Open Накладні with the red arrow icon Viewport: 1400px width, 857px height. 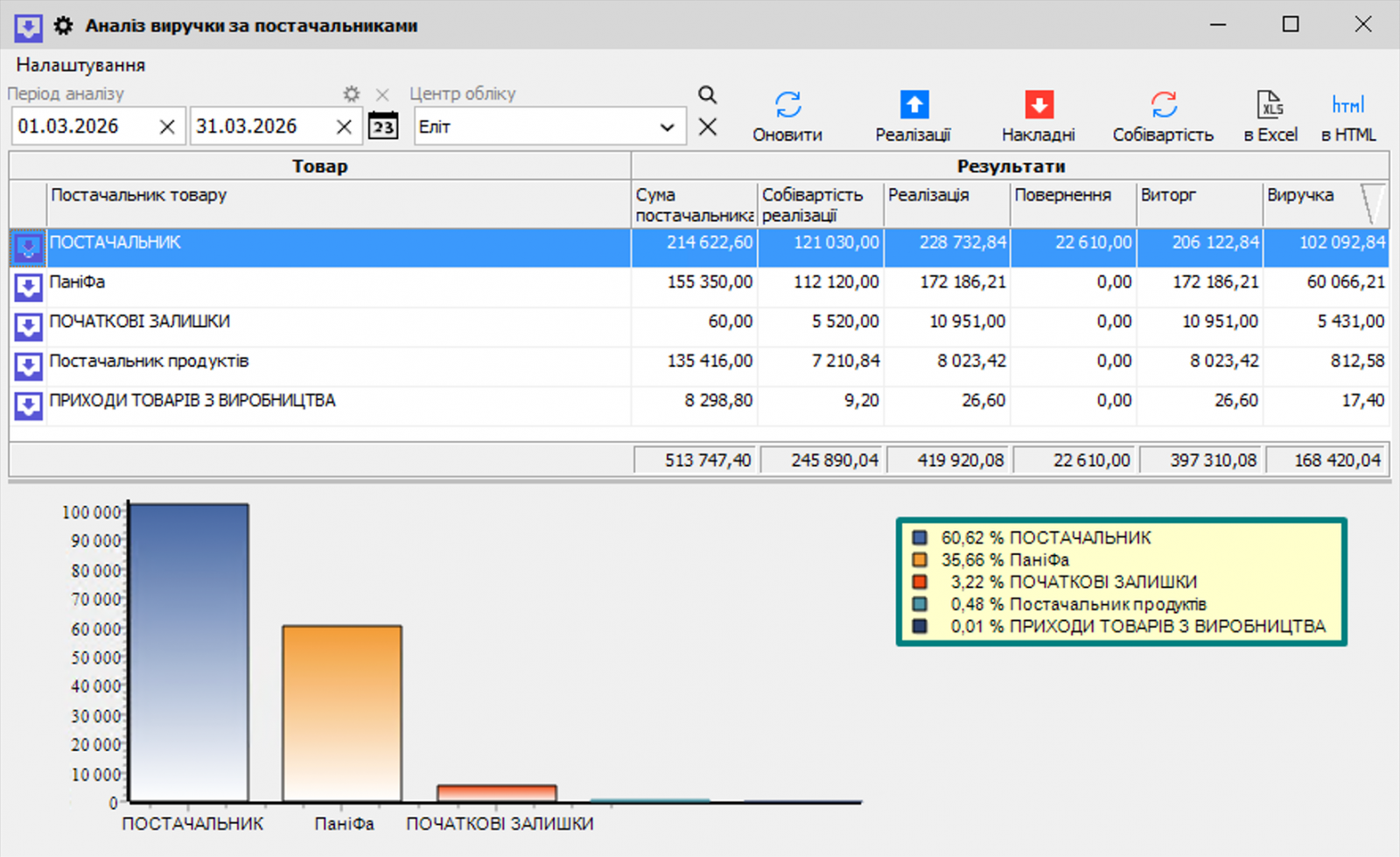coord(1039,105)
